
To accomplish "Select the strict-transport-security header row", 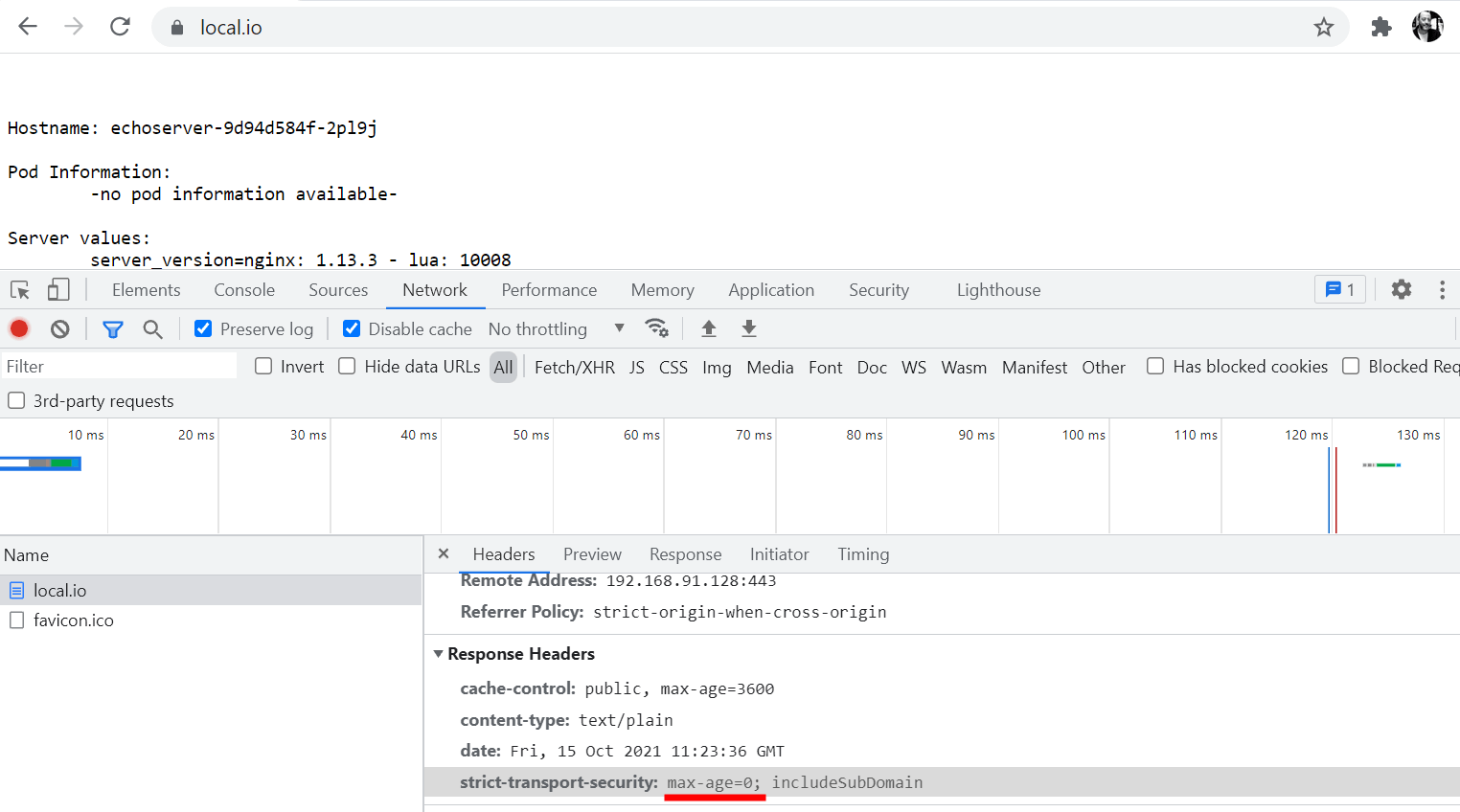I will click(942, 782).
